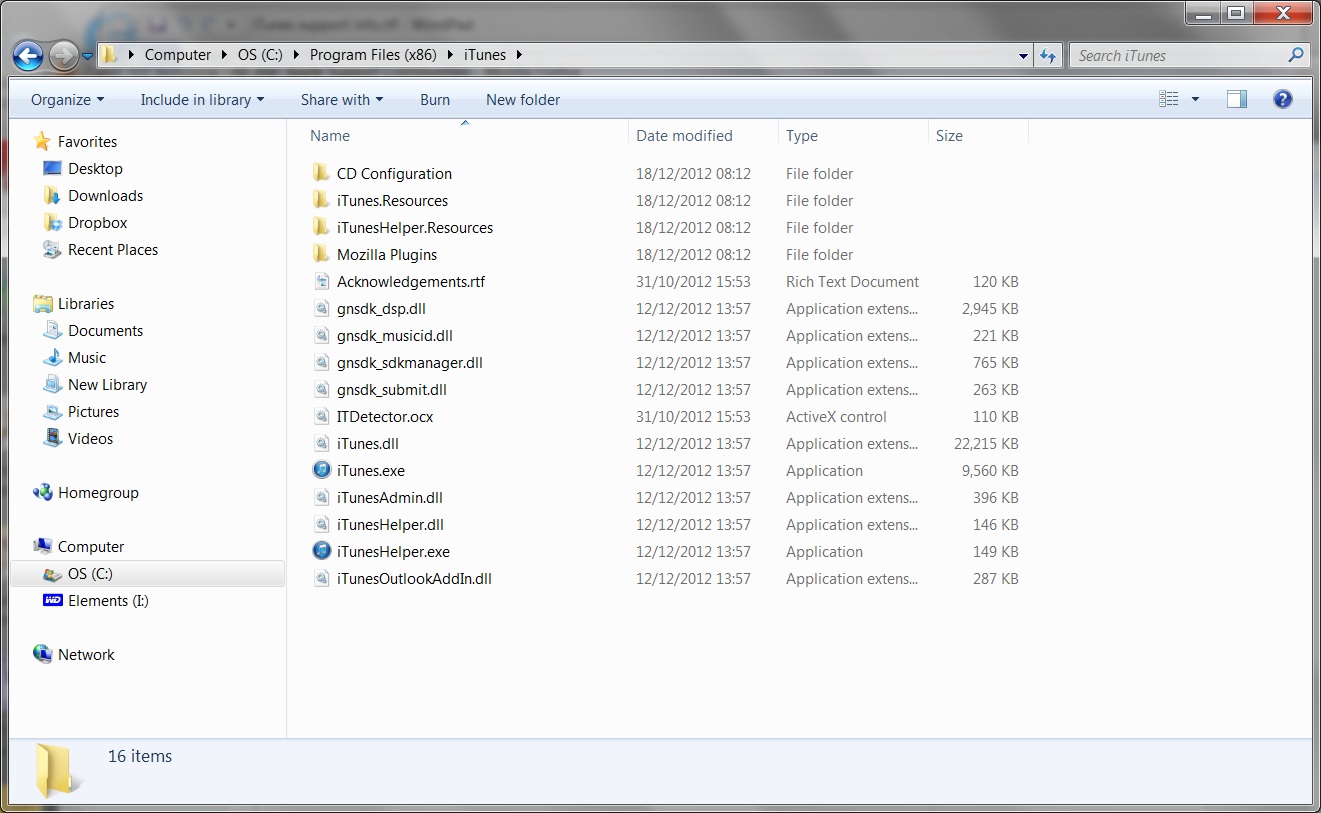Select the Homegroup icon in sidebar
Image resolution: width=1321 pixels, height=813 pixels.
click(x=43, y=492)
